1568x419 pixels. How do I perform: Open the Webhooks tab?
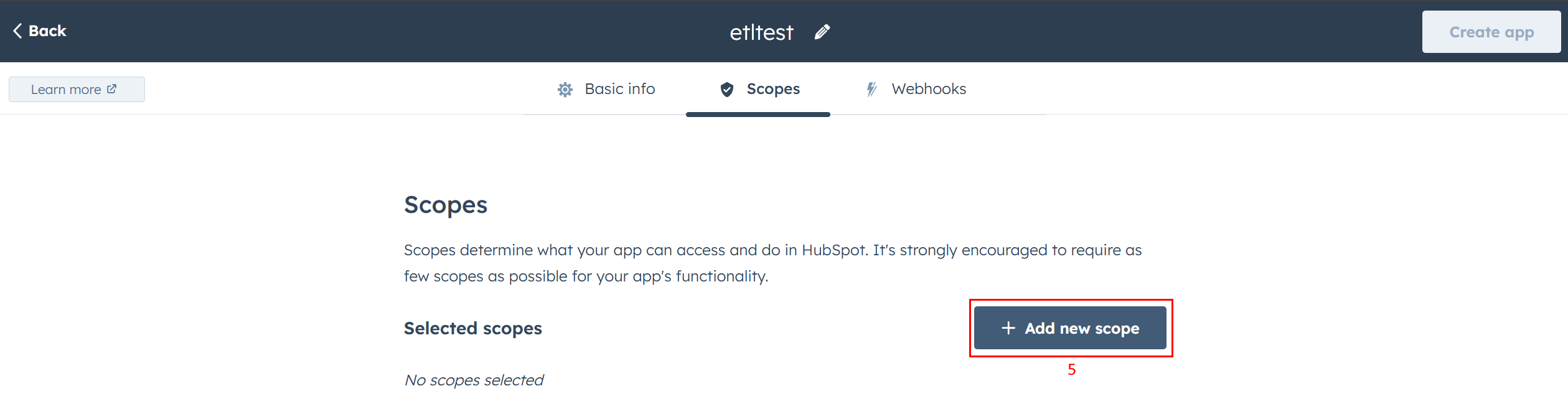(x=929, y=89)
